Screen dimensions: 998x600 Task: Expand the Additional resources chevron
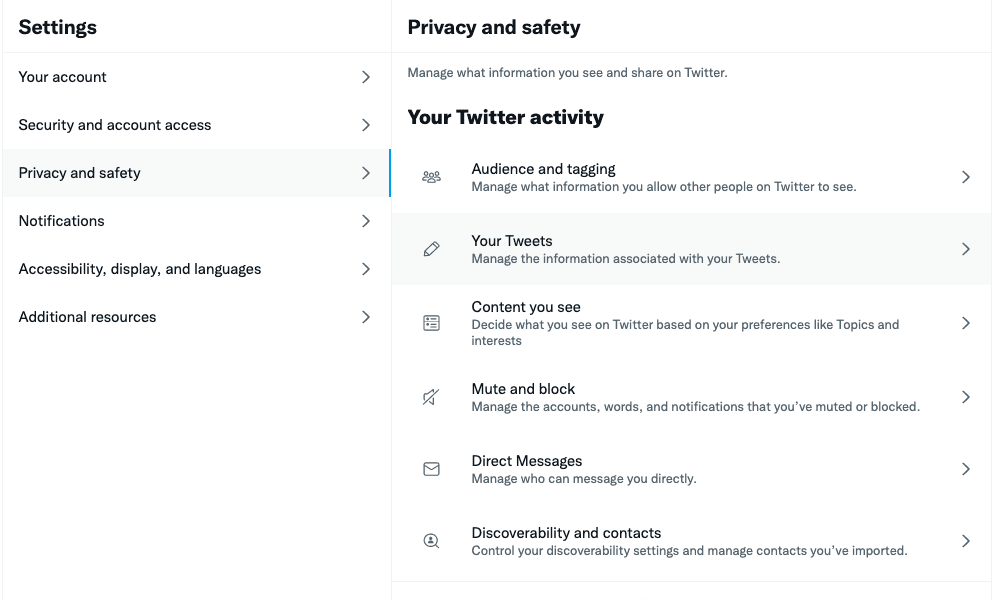365,317
